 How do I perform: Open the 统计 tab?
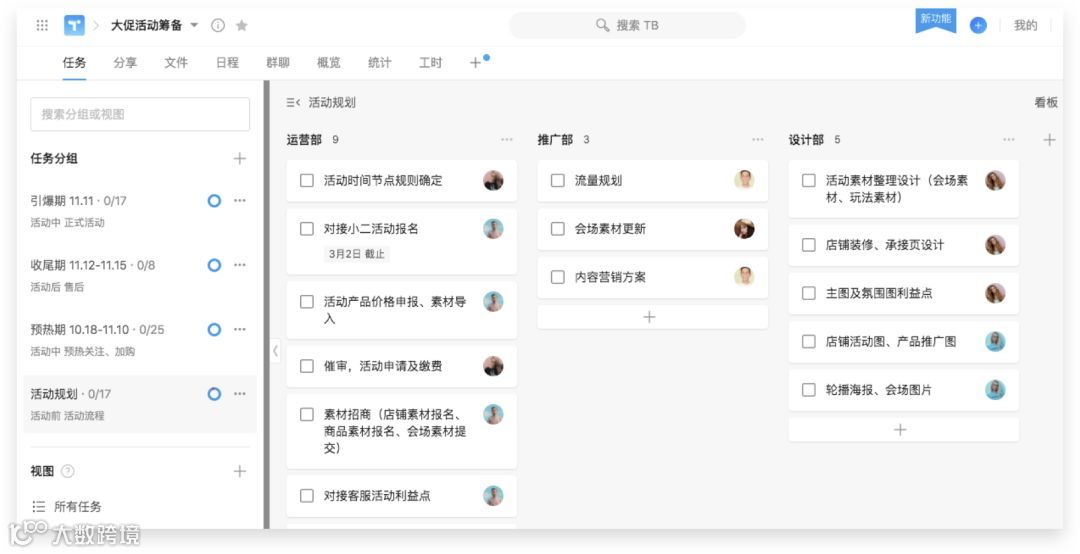[x=379, y=63]
